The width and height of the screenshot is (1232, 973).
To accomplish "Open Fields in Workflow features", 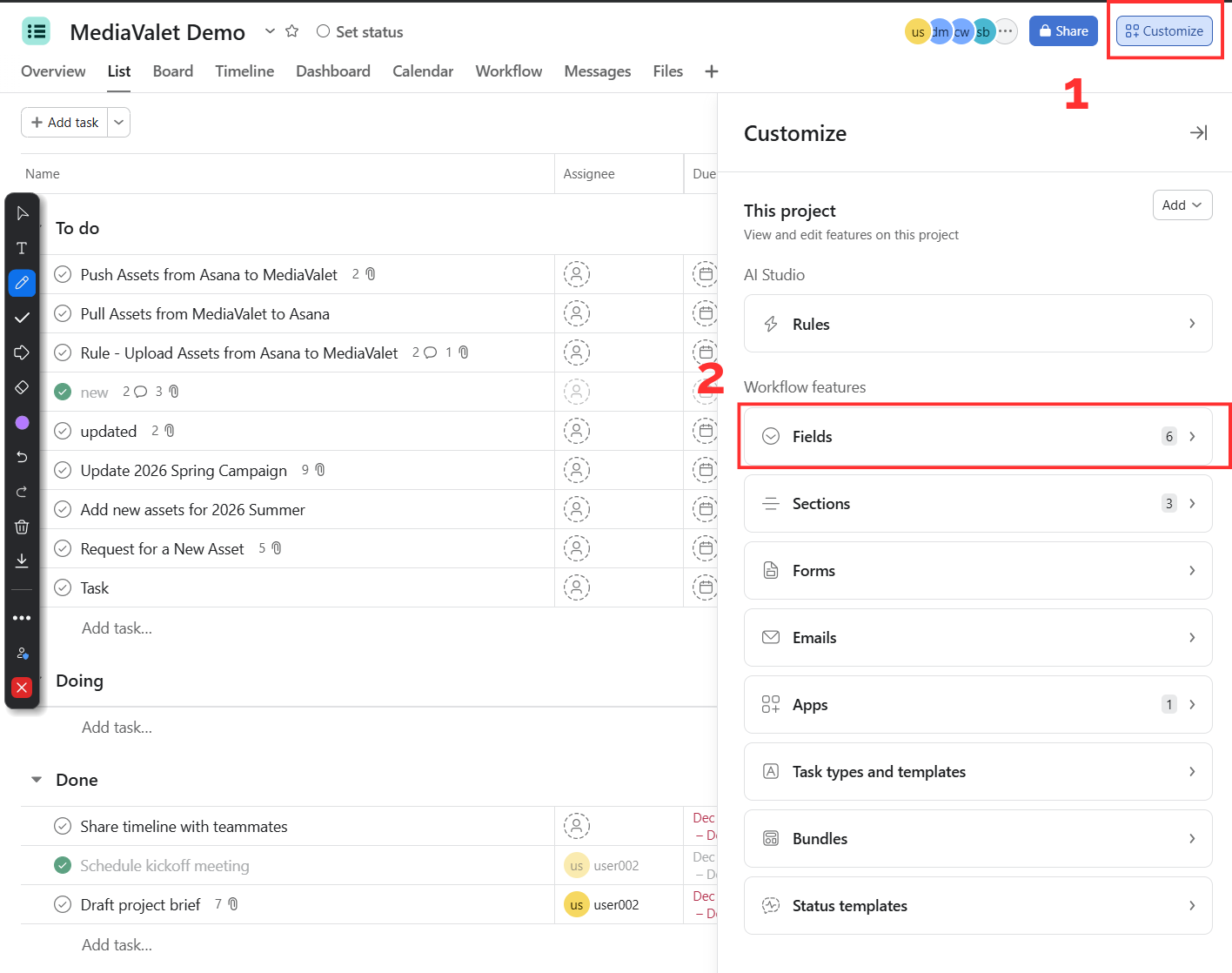I will [x=978, y=437].
